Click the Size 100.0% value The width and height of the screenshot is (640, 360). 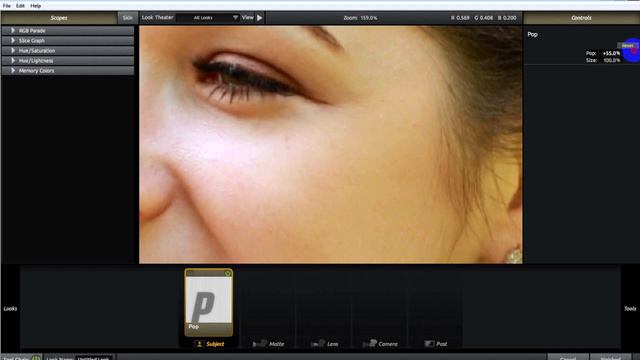(612, 60)
